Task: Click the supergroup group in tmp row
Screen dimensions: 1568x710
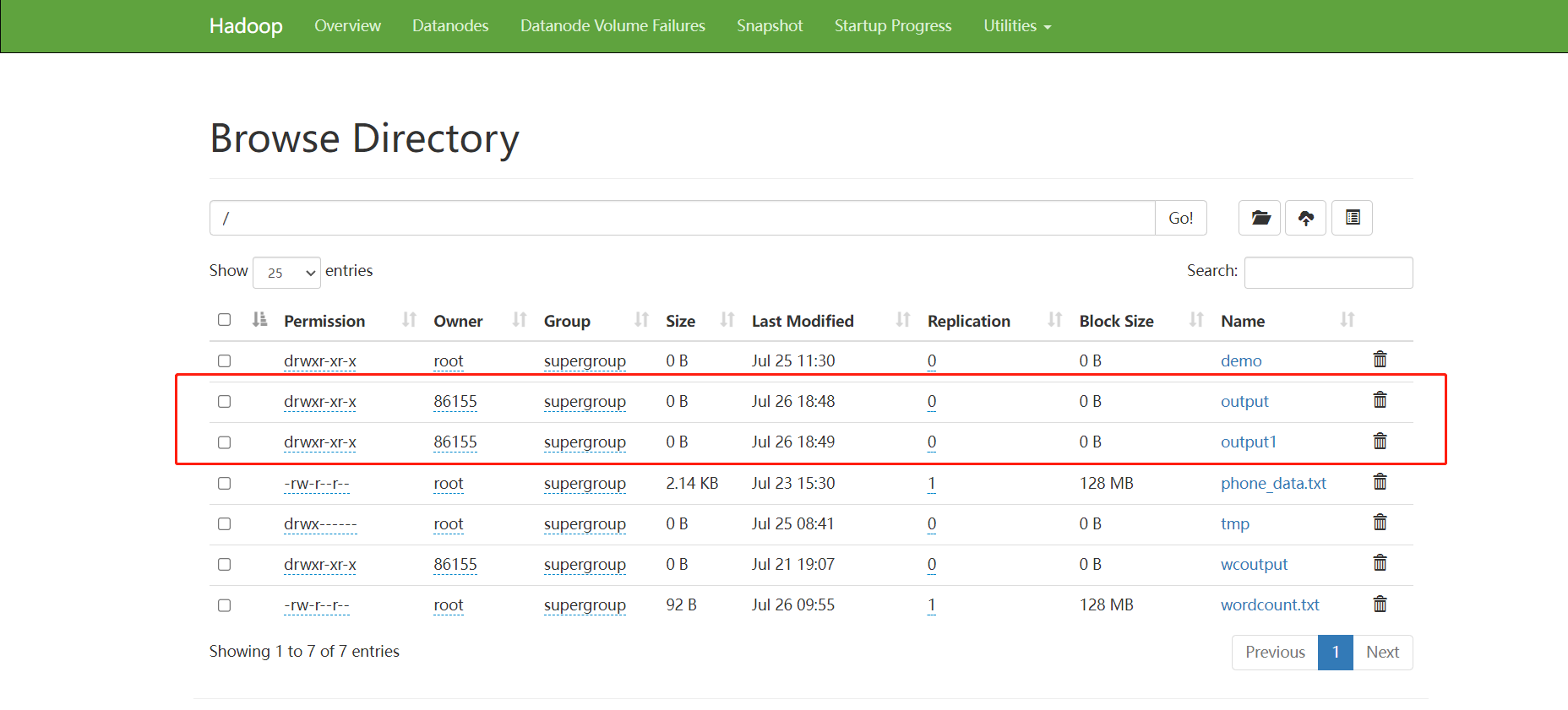Action: tap(585, 523)
